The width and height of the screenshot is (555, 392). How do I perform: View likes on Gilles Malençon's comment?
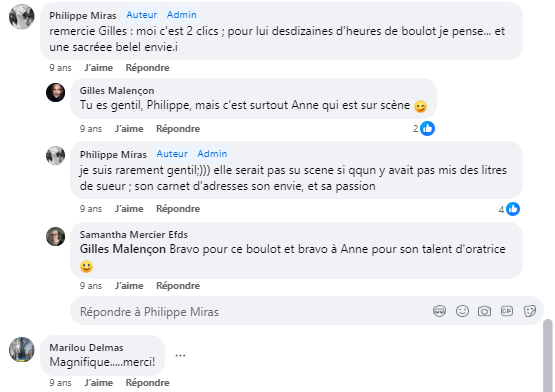pos(424,129)
